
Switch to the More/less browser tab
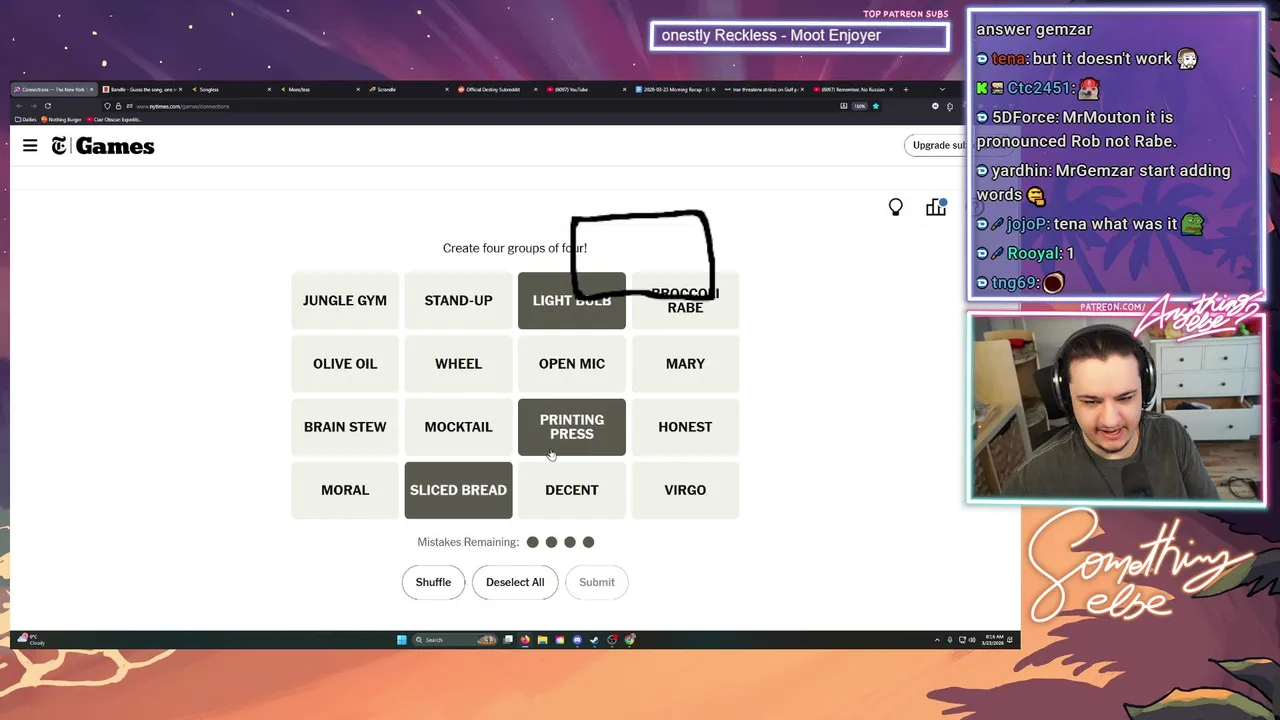tap(320, 90)
